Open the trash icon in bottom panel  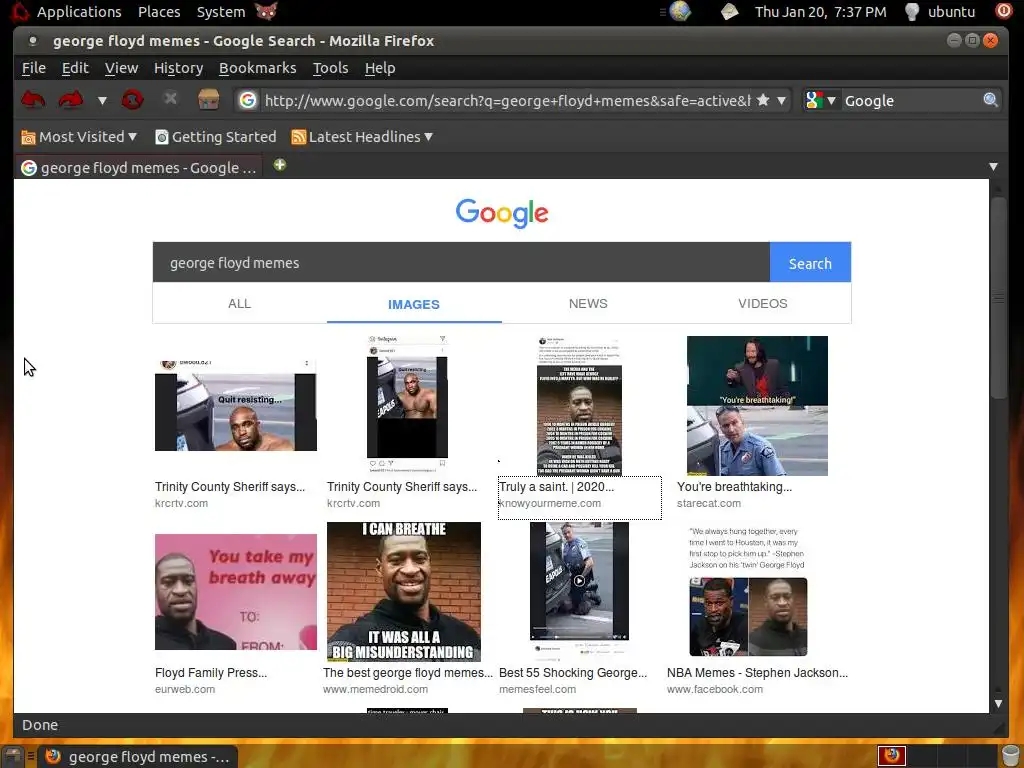(1011, 756)
